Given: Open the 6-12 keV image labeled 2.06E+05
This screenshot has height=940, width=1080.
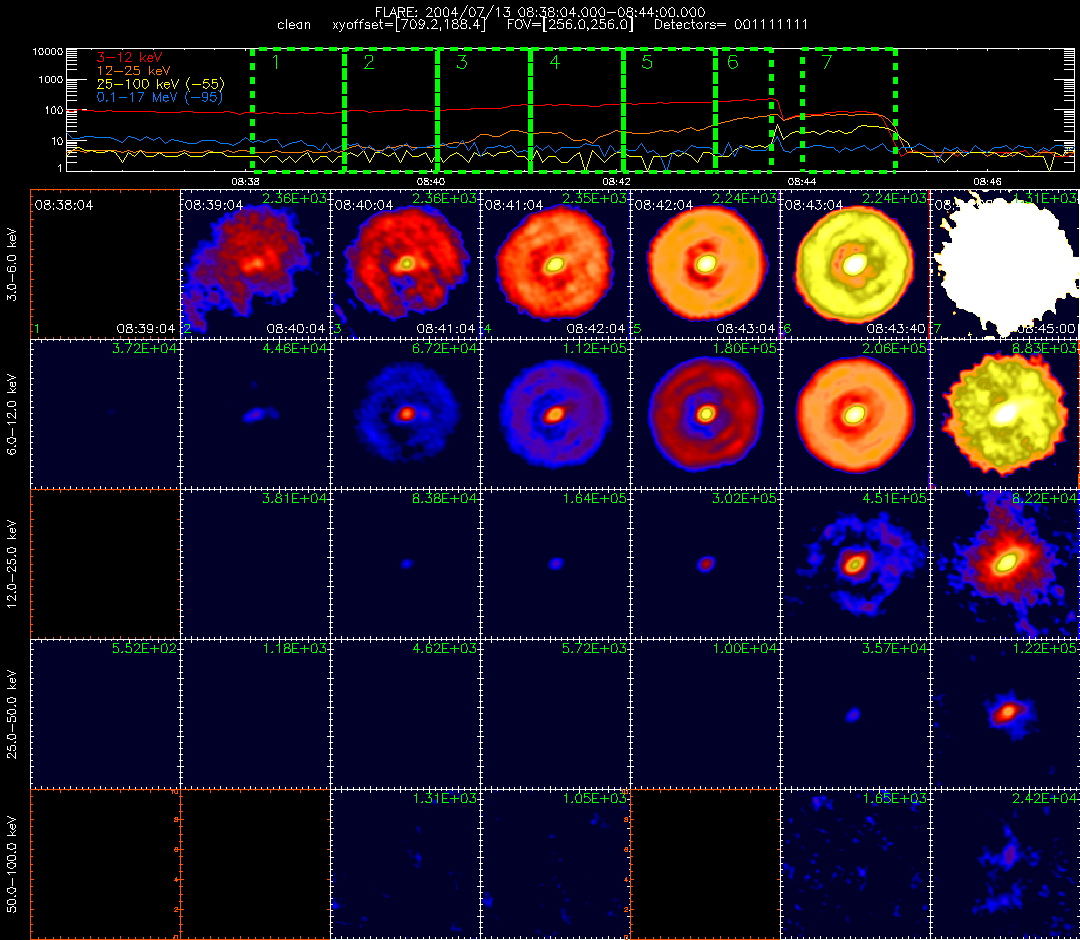Looking at the screenshot, I should coord(855,414).
